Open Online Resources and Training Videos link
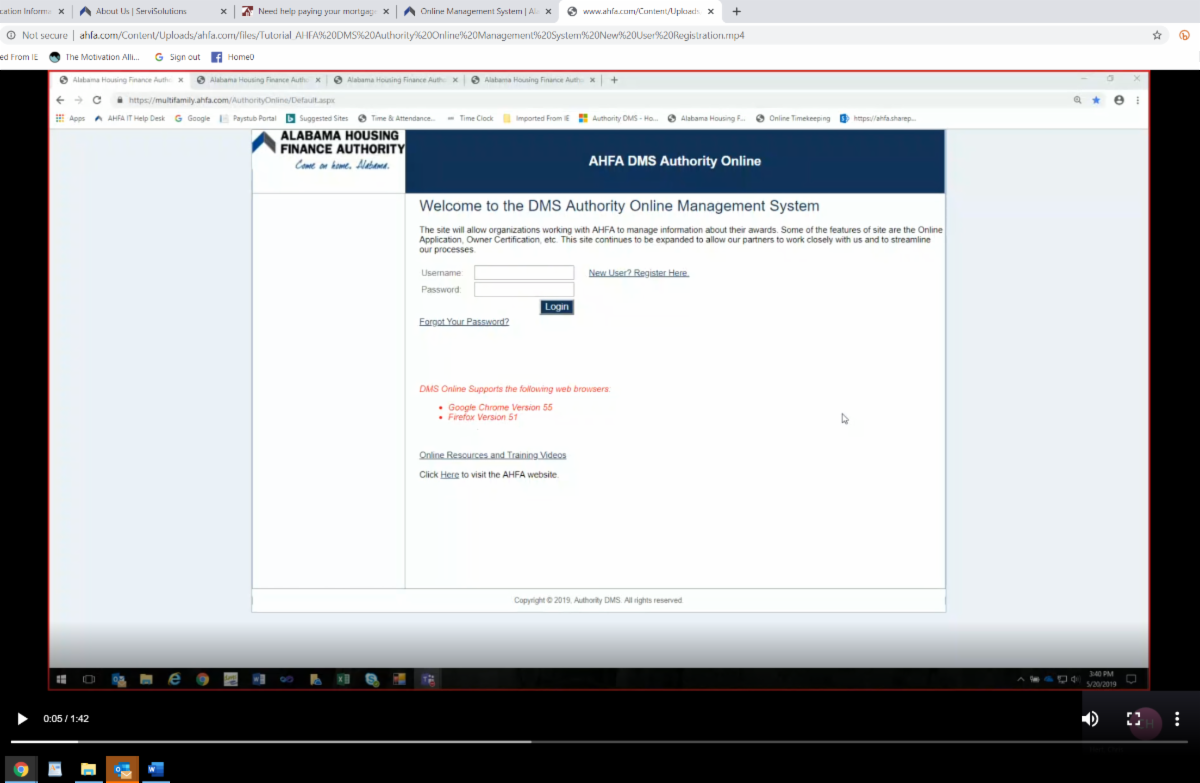This screenshot has width=1200, height=783. [x=493, y=455]
